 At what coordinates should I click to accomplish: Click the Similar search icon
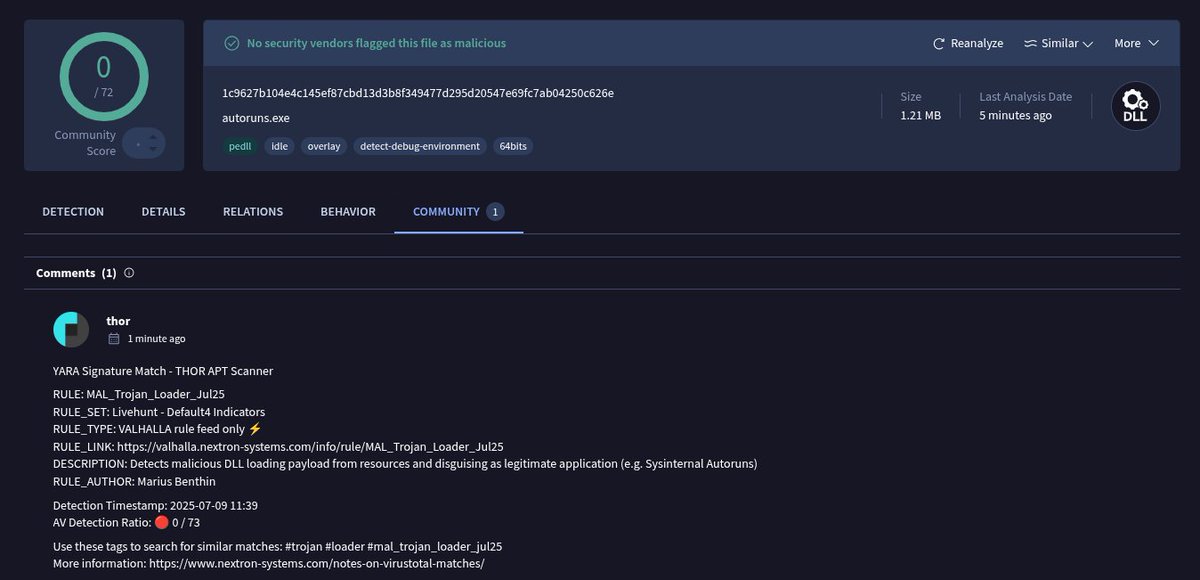pos(1030,43)
